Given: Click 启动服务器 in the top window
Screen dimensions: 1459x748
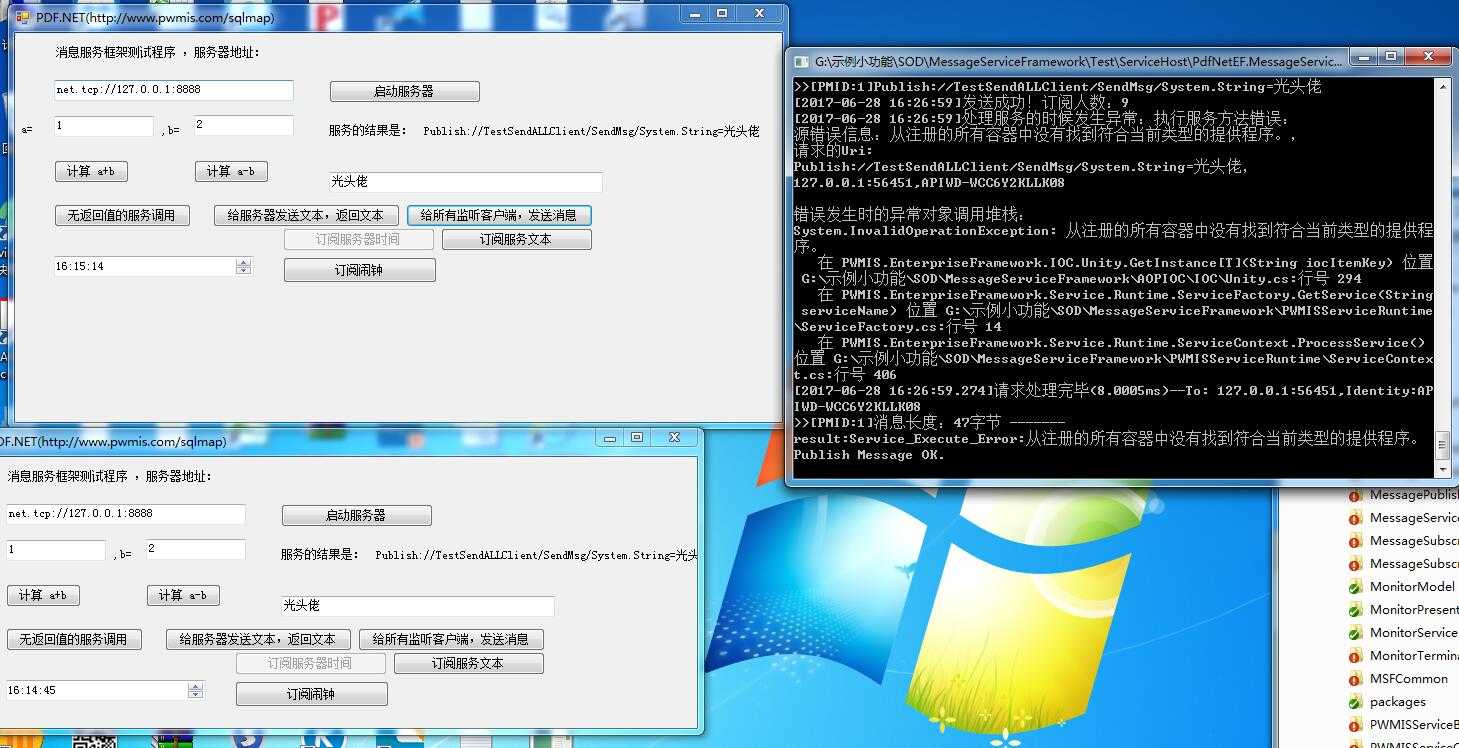Looking at the screenshot, I should click(x=404, y=91).
